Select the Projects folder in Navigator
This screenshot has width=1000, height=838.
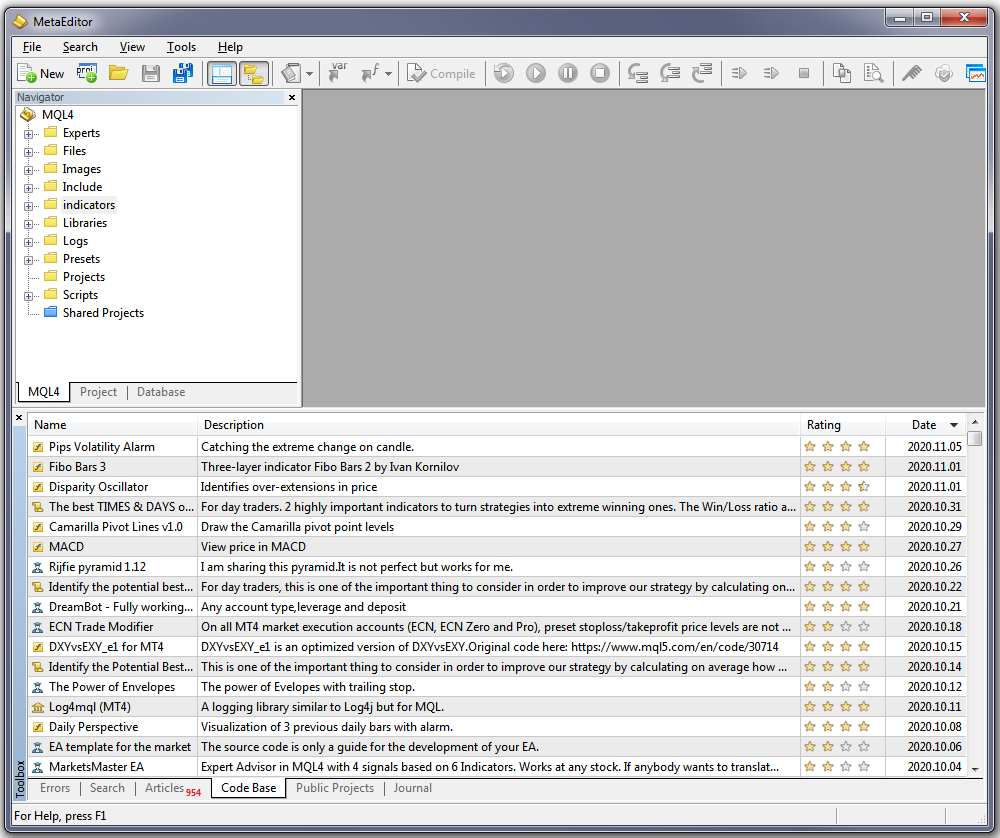(x=84, y=277)
